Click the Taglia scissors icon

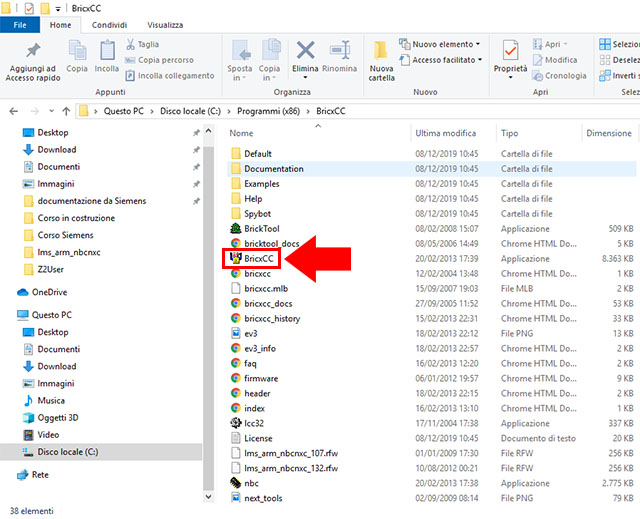click(x=130, y=45)
